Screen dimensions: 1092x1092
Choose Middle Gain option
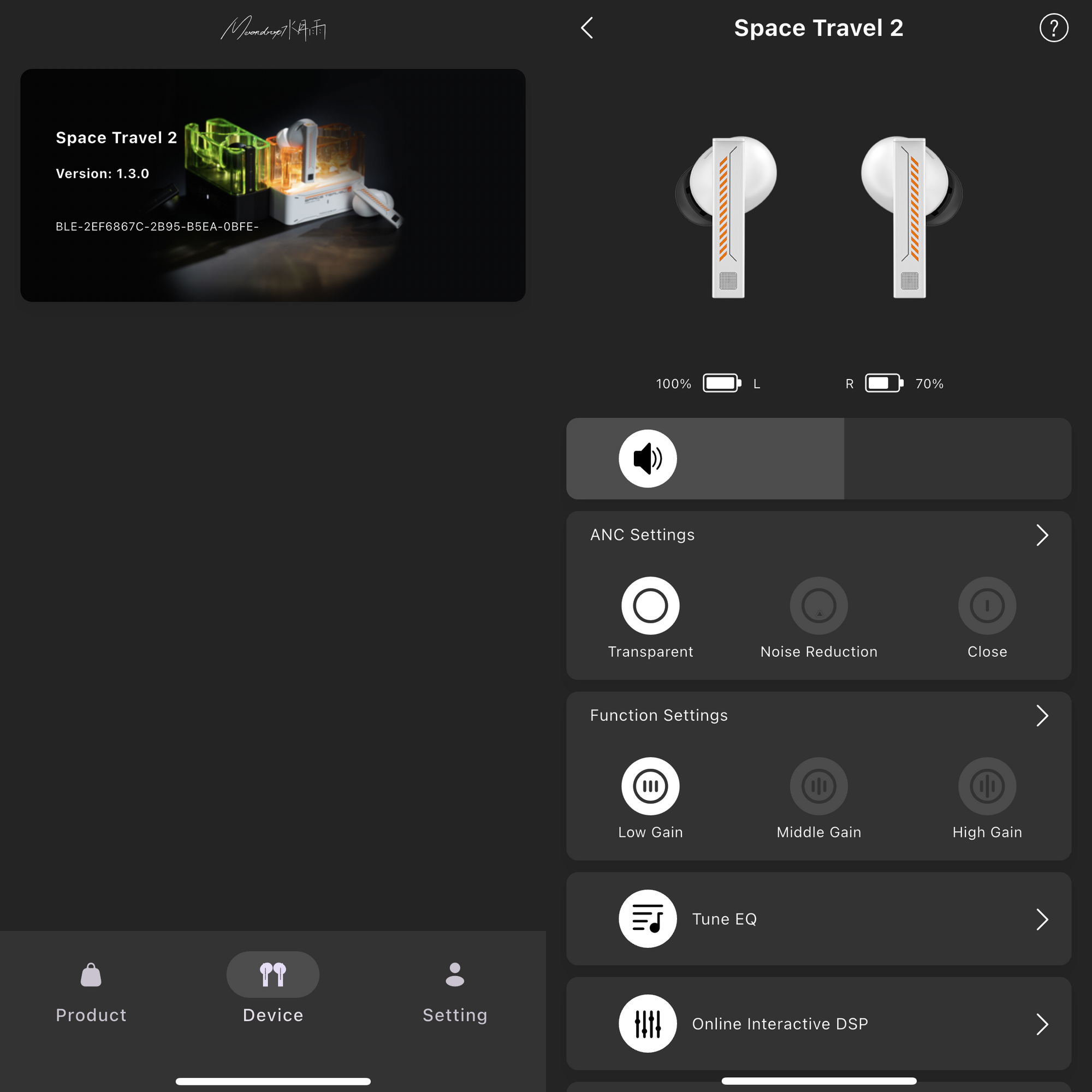click(818, 786)
